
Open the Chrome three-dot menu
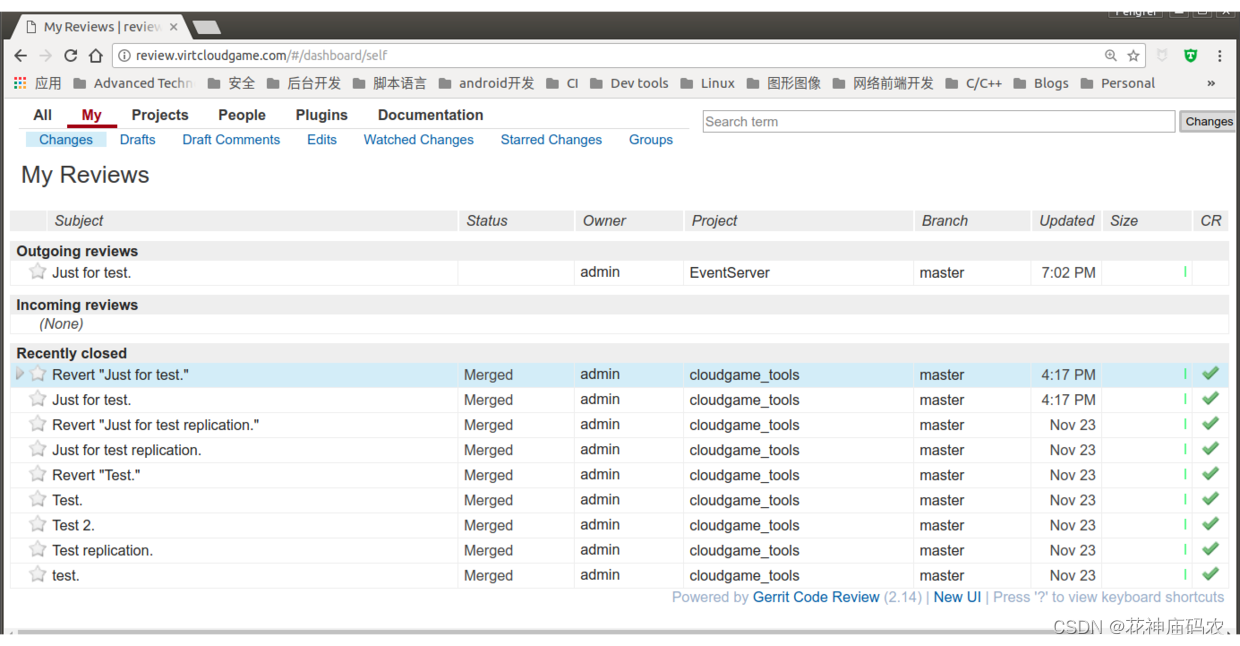pyautogui.click(x=1220, y=56)
